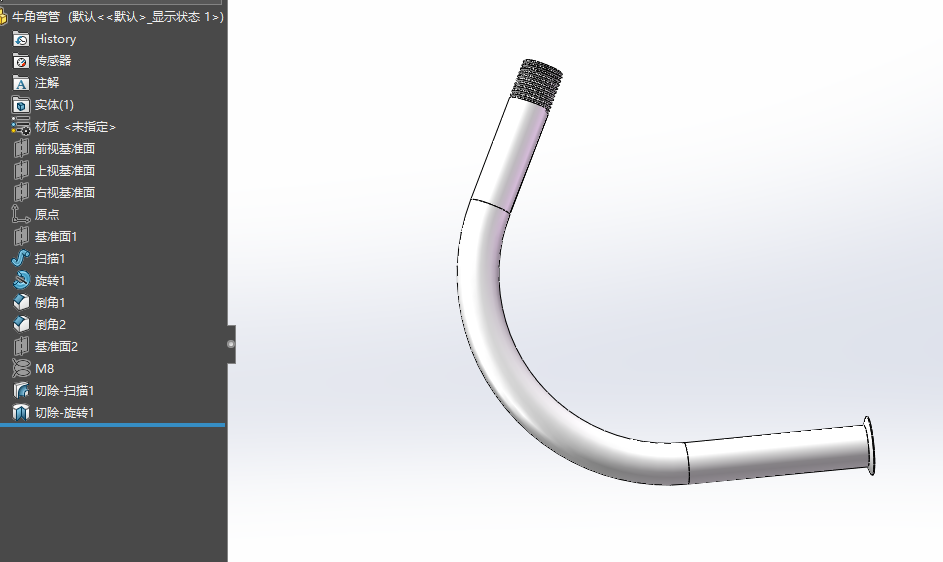Click the 牛角弯管 part root icon

[3, 17]
